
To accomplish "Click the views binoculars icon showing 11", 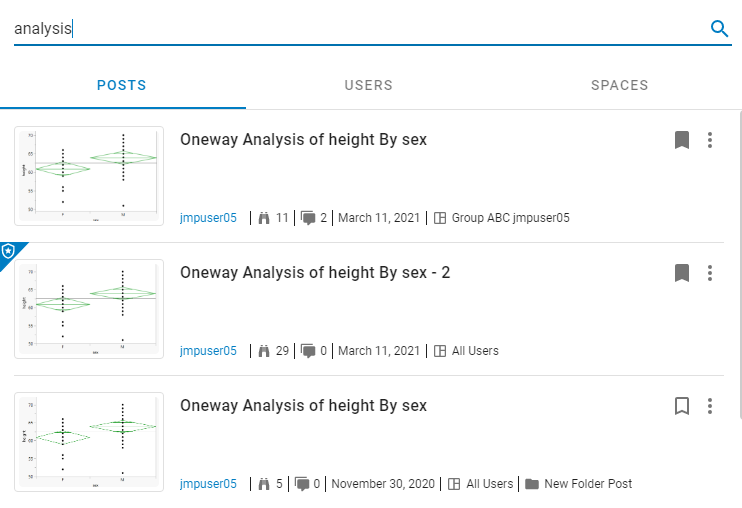I will click(x=264, y=218).
